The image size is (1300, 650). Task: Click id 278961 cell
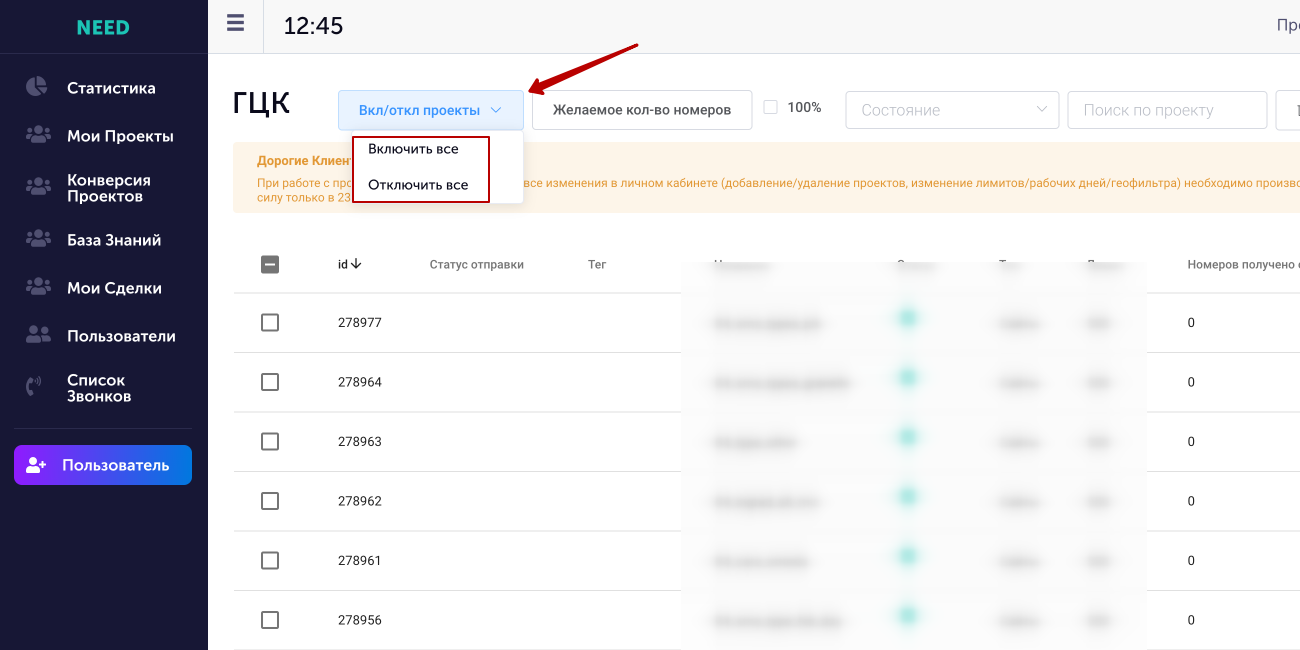tap(360, 561)
